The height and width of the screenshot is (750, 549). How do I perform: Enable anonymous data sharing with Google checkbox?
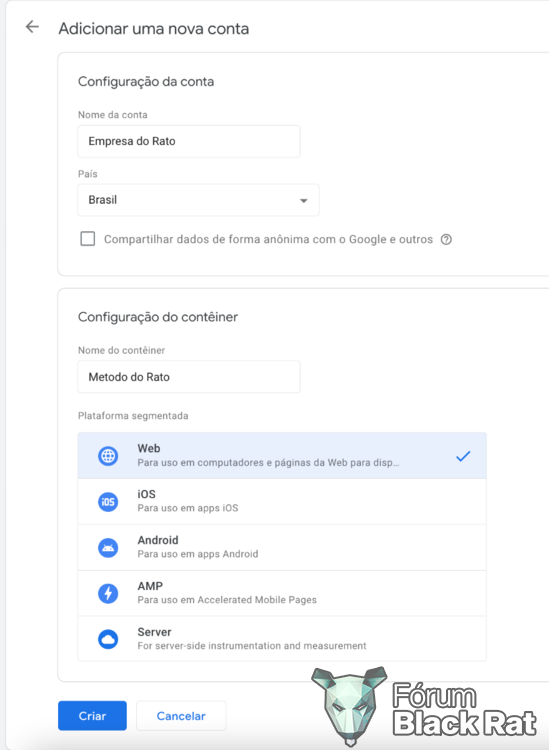tap(88, 239)
